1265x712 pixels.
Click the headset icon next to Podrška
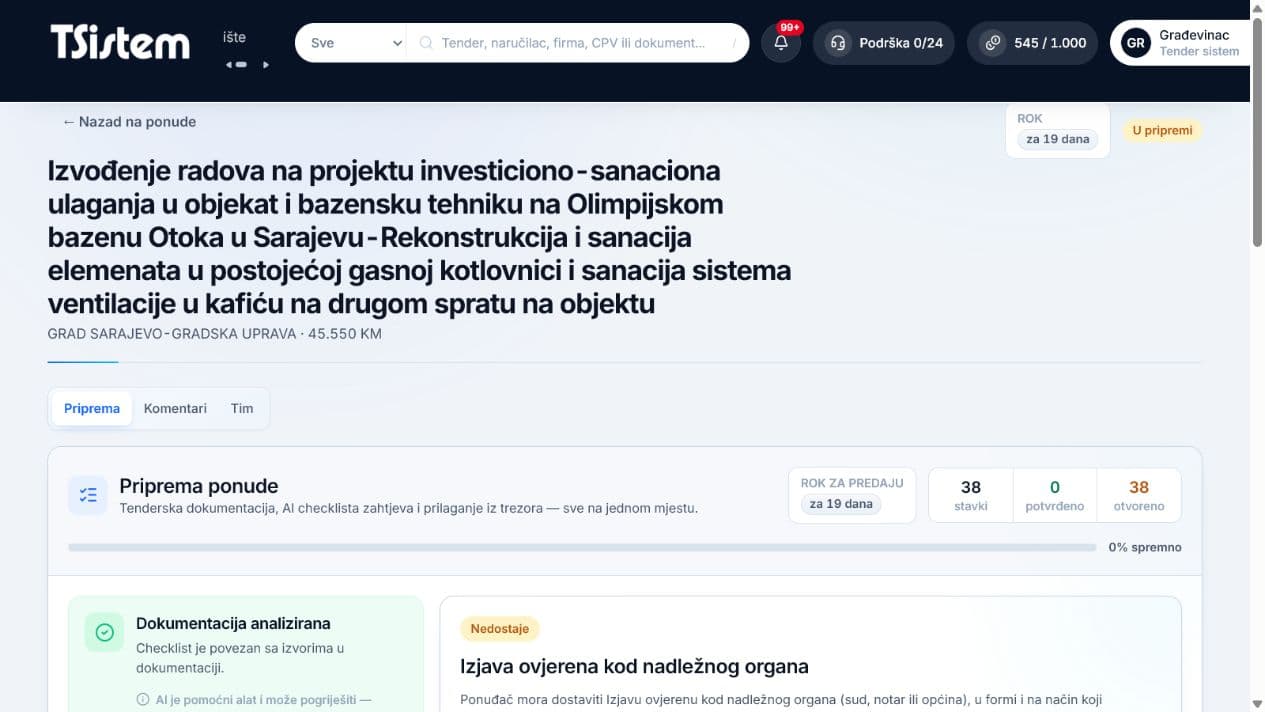coord(838,43)
